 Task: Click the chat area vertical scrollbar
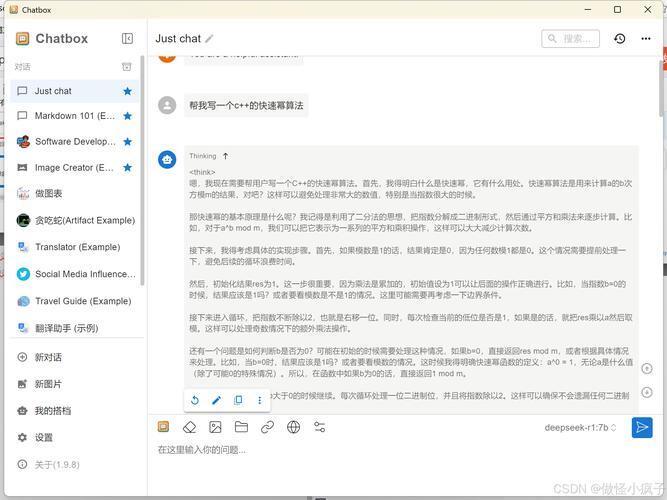(663, 87)
